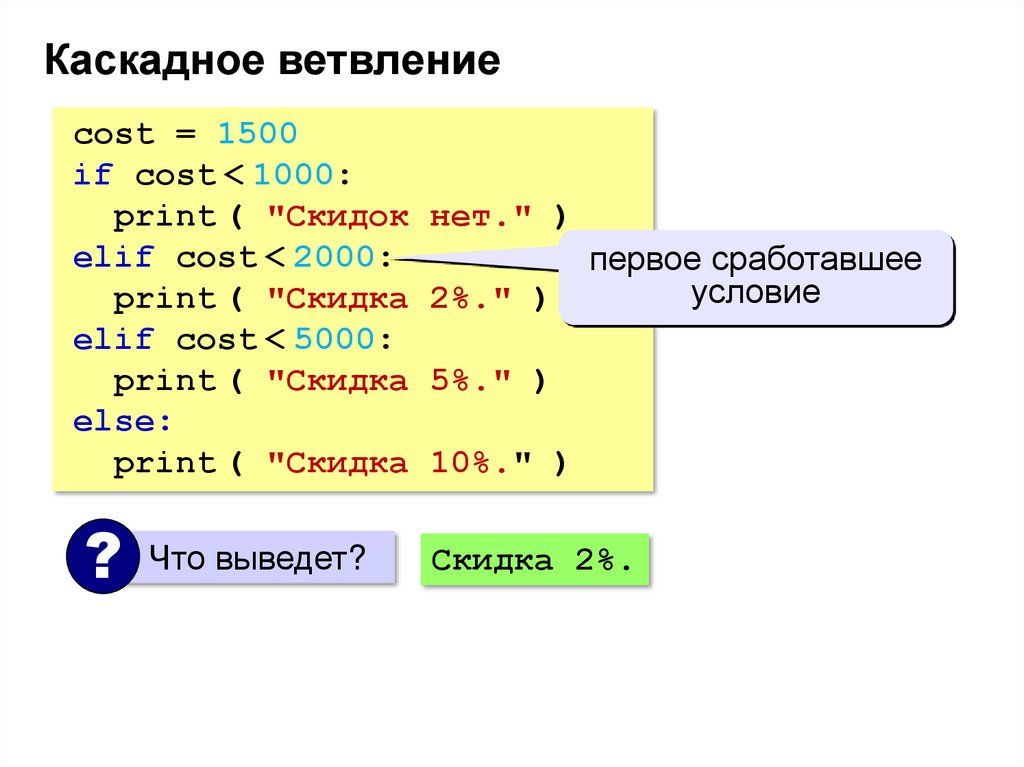Click the number 2000 in the elif condition

(334, 257)
